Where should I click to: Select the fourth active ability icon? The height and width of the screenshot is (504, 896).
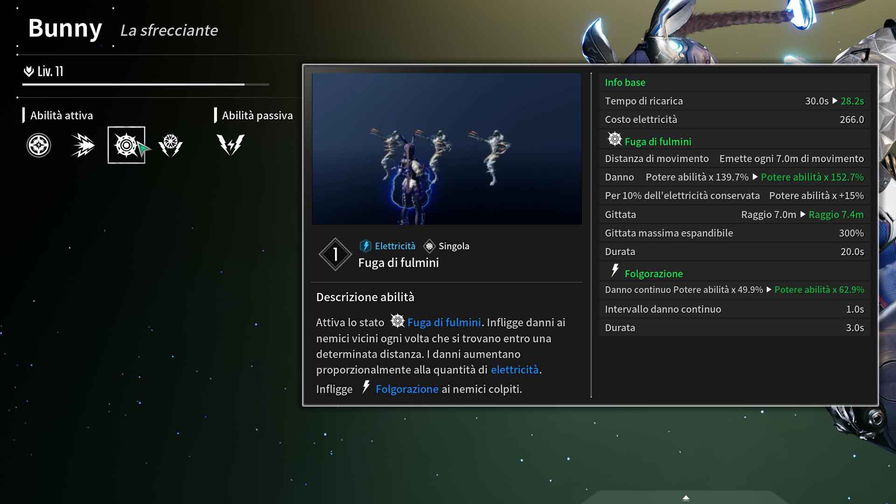coord(170,146)
